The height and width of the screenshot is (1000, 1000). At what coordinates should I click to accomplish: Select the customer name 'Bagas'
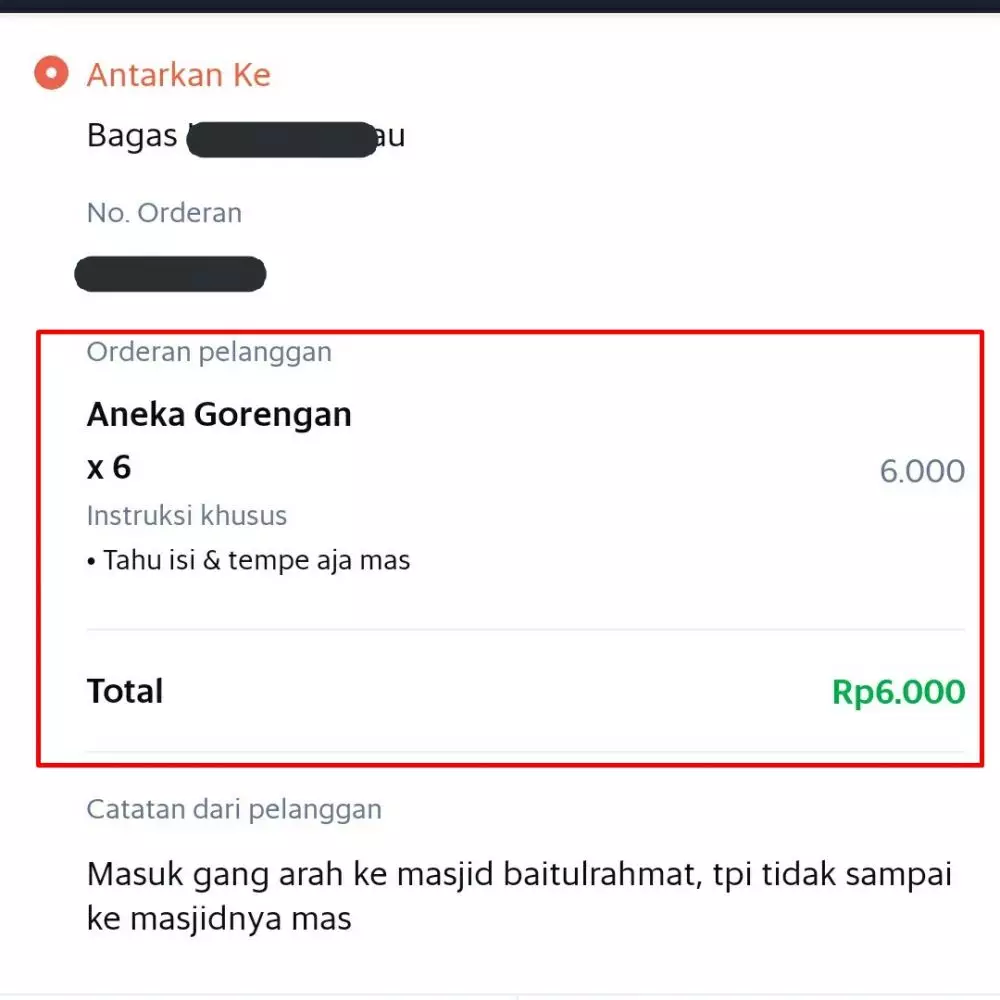pyautogui.click(x=130, y=136)
